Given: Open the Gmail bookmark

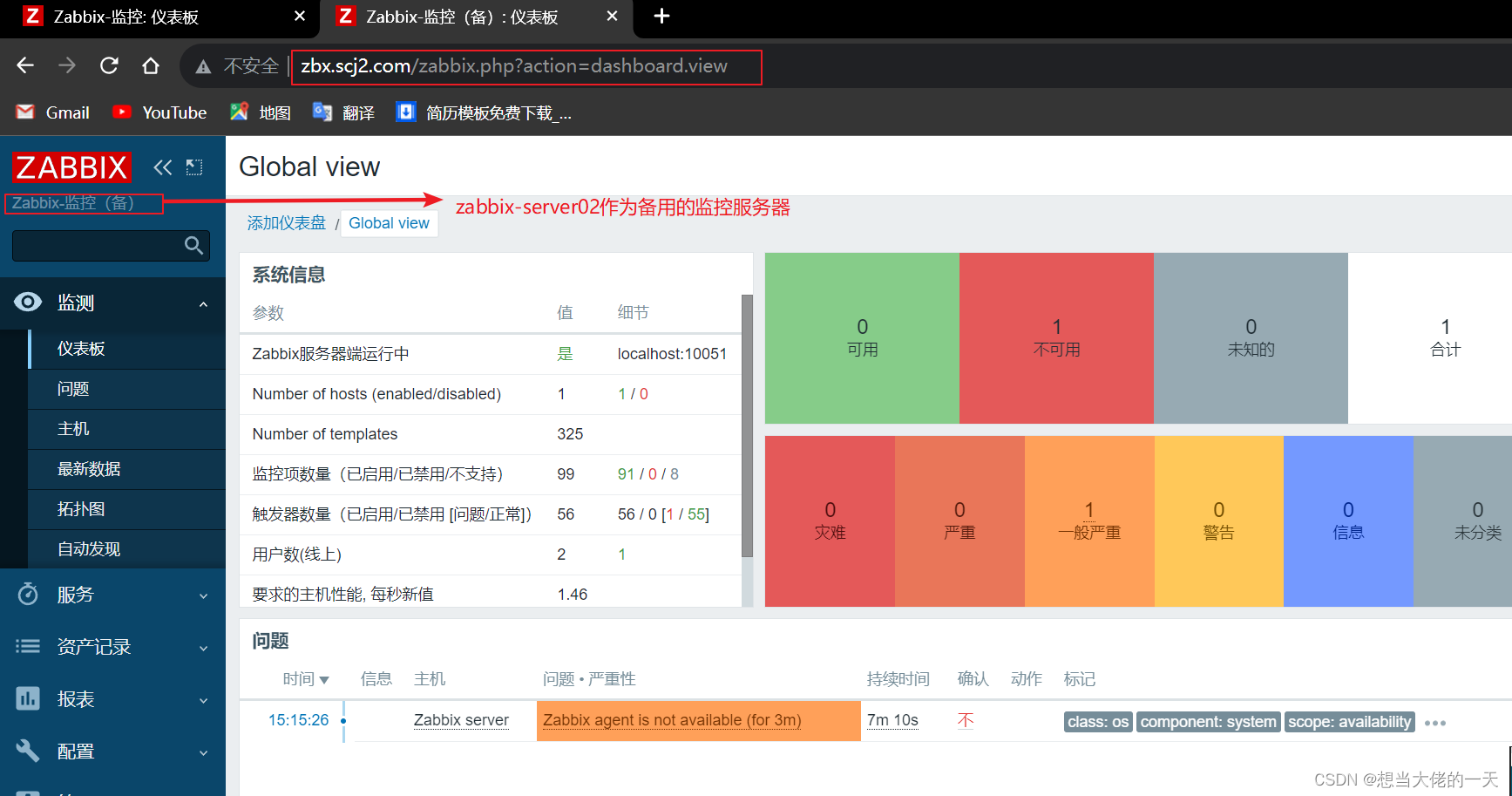Looking at the screenshot, I should click(53, 112).
